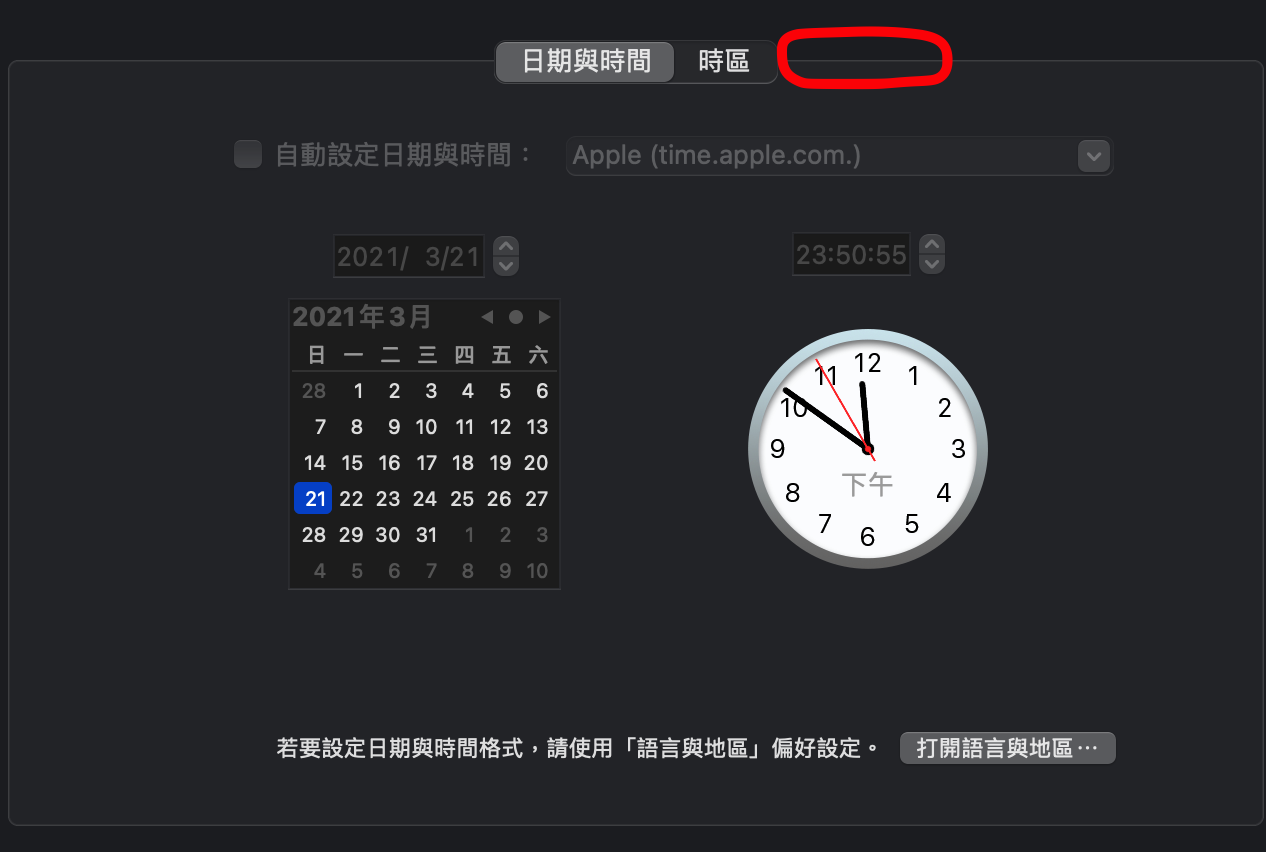1266x852 pixels.
Task: Pick March 10 in the calendar
Action: [427, 427]
